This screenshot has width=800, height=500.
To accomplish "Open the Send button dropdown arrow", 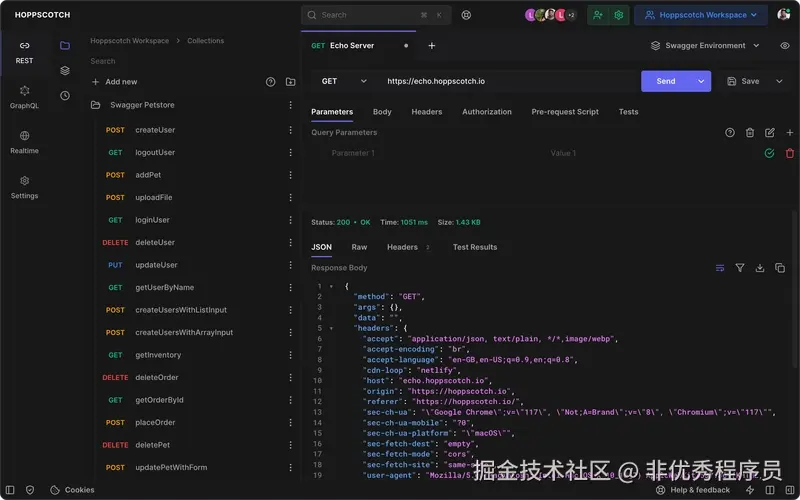I will tap(701, 81).
